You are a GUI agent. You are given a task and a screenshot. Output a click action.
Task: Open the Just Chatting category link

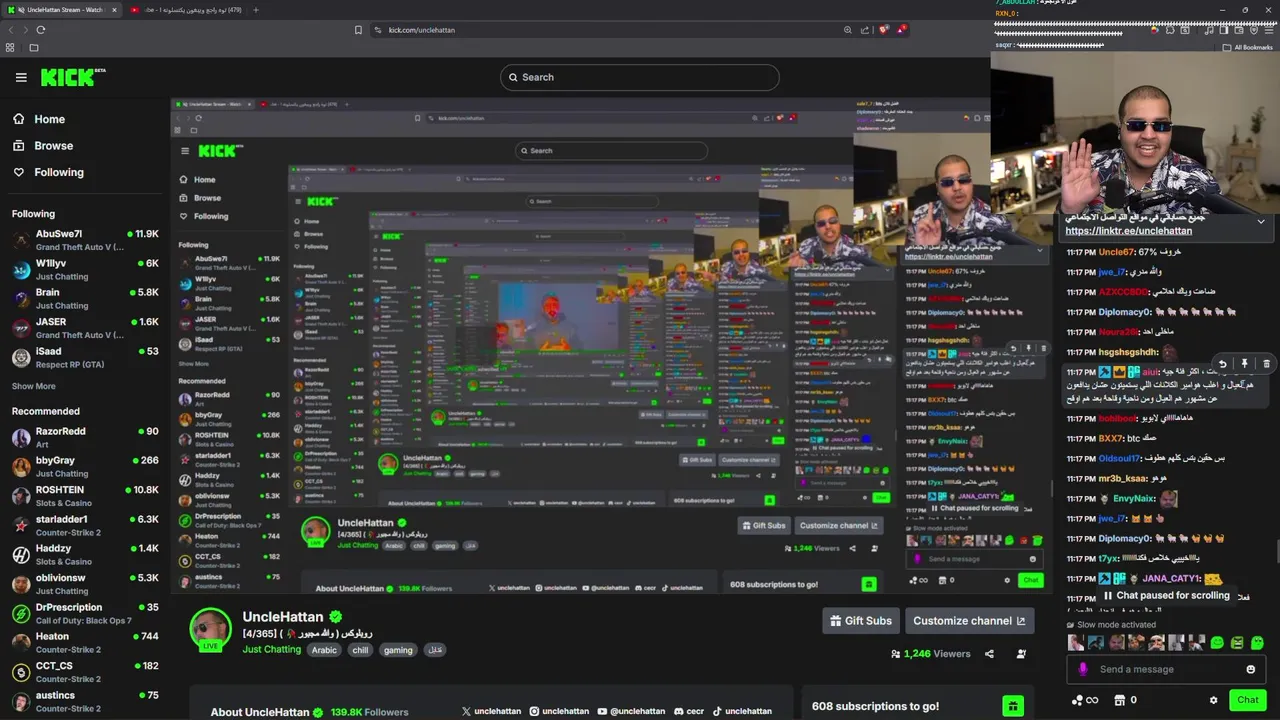tap(271, 650)
